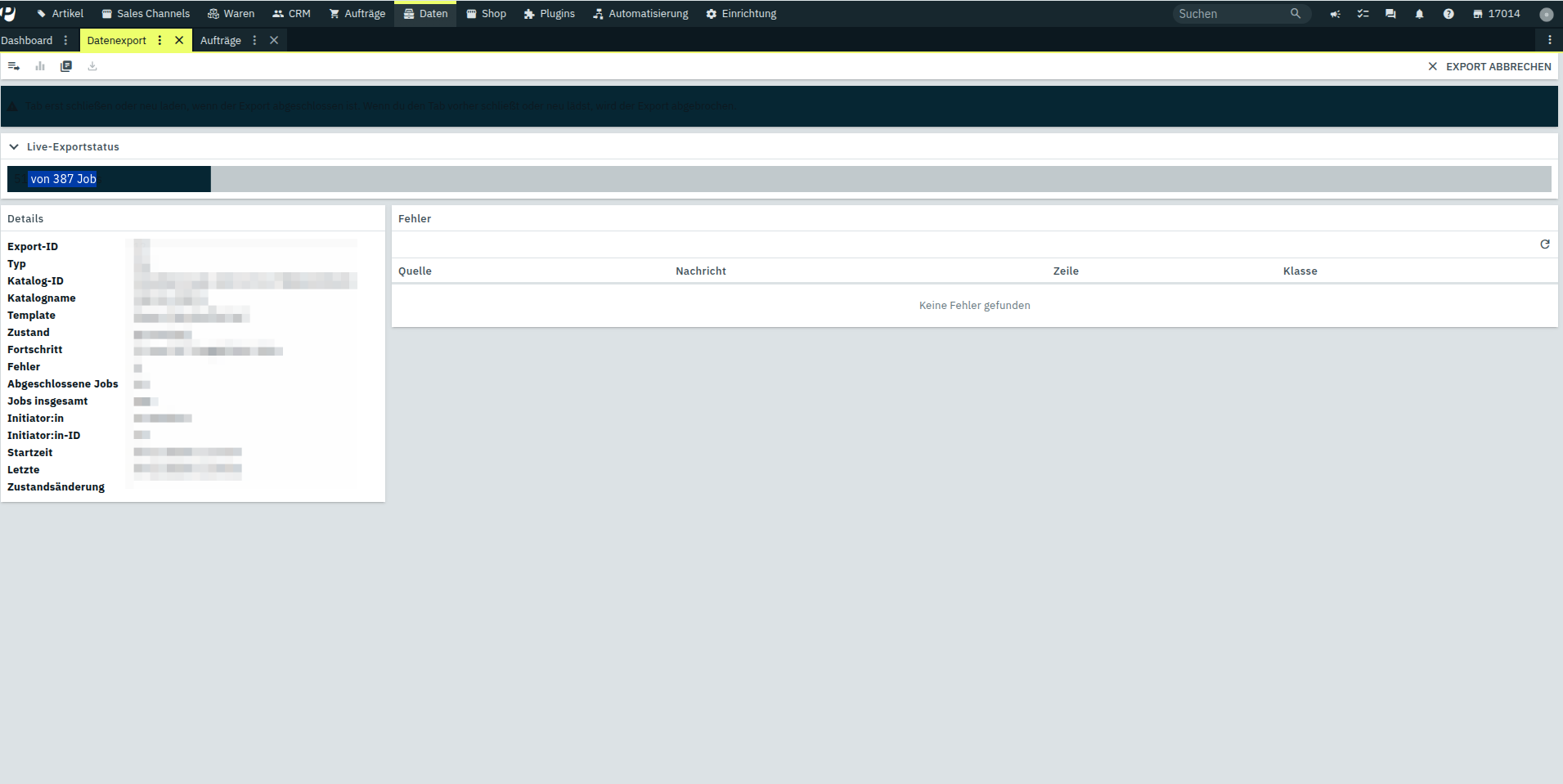Click the user avatar icon
This screenshot has width=1563, height=784.
coord(1545,14)
